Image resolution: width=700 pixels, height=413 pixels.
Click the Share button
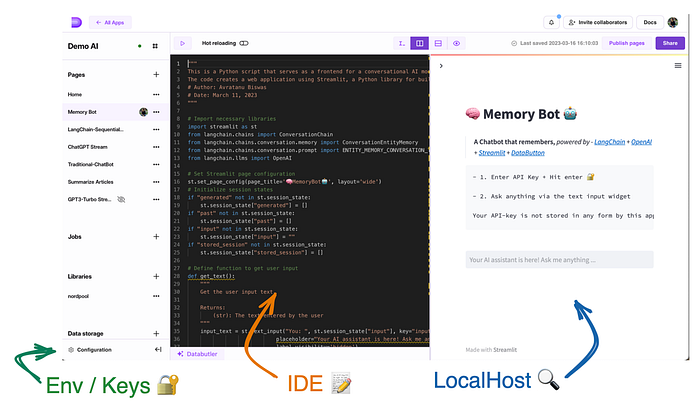(x=670, y=43)
